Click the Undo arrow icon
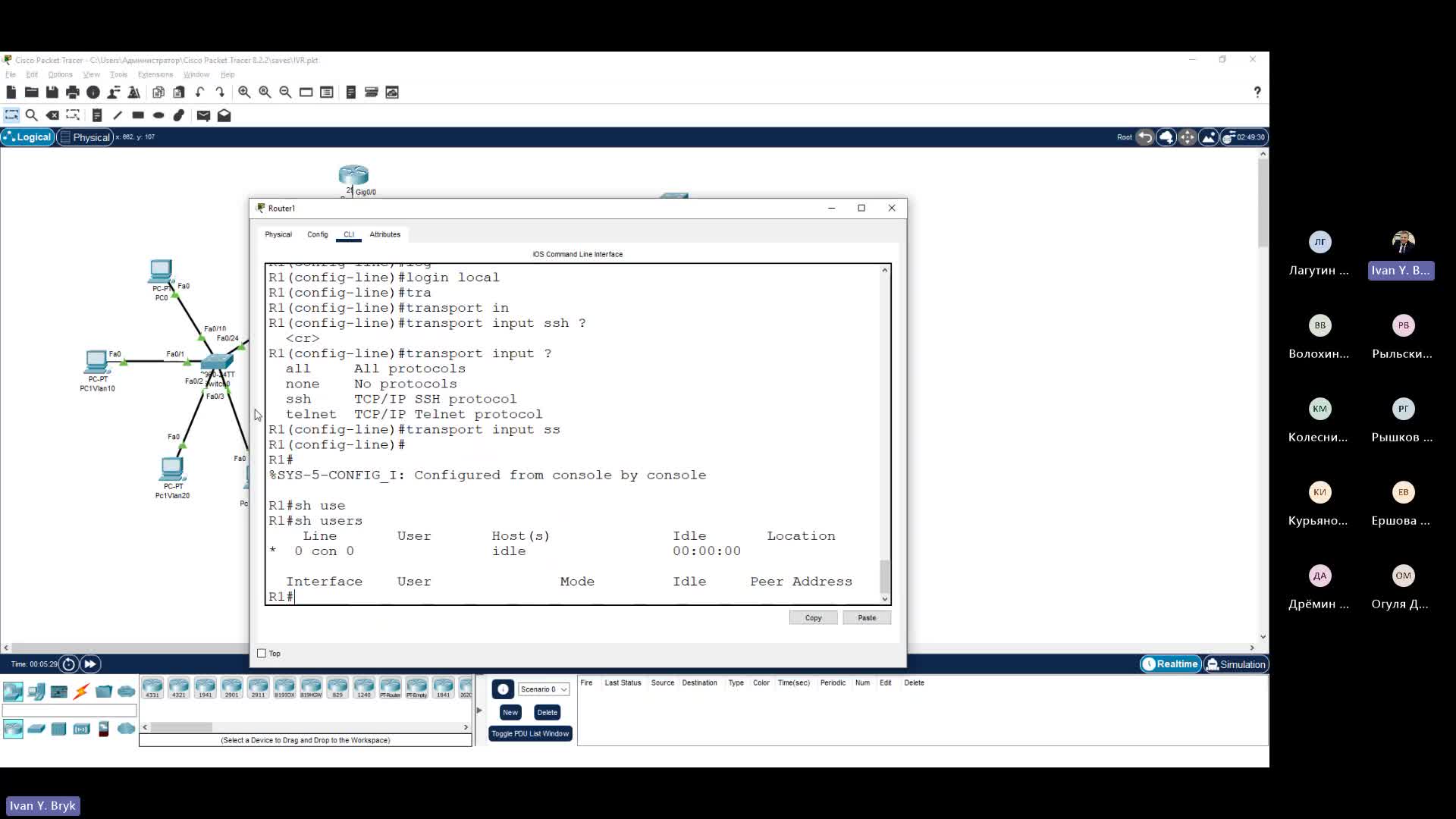 (x=199, y=93)
